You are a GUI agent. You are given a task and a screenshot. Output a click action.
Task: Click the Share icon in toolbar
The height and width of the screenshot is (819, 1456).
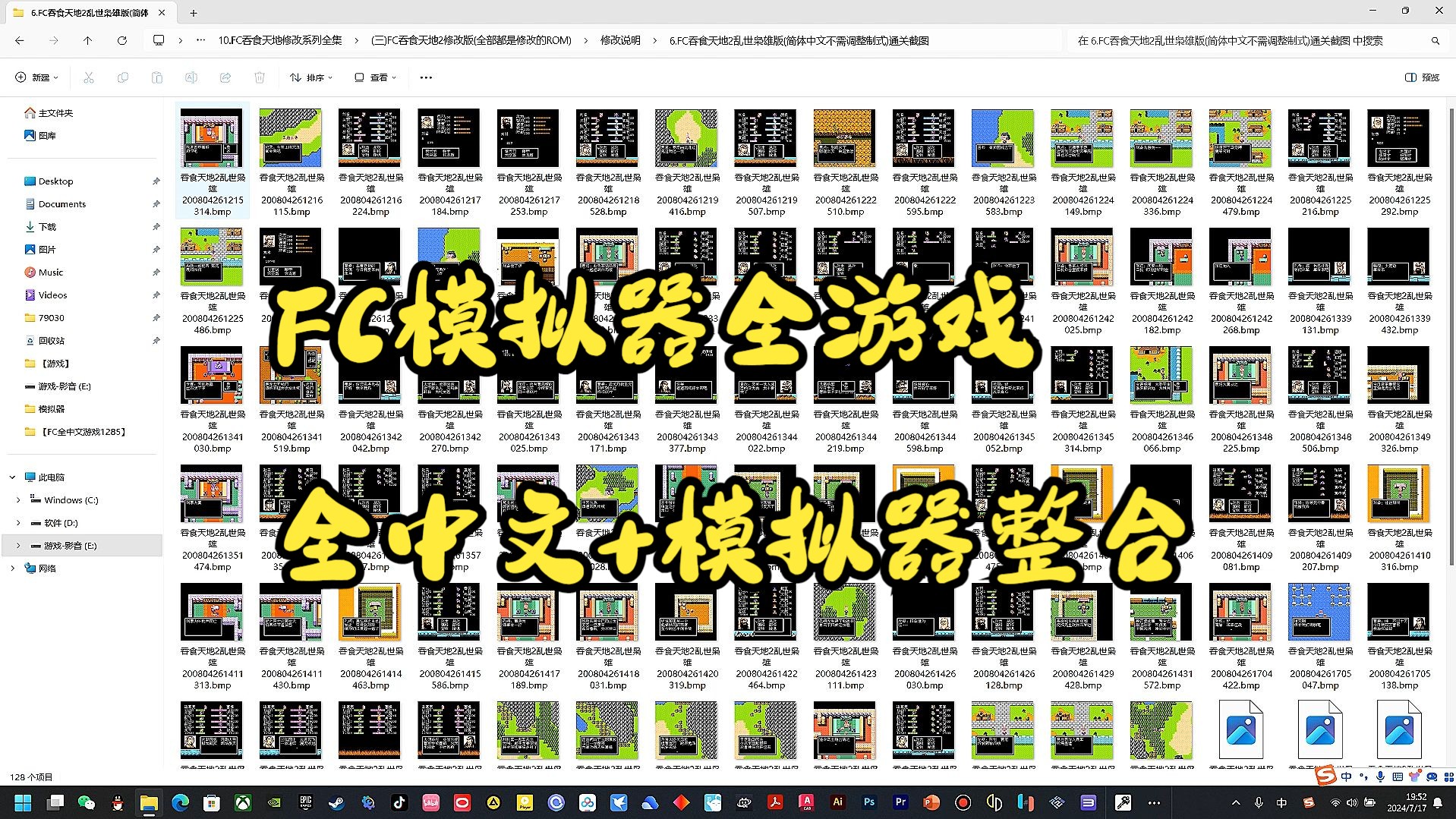click(225, 77)
